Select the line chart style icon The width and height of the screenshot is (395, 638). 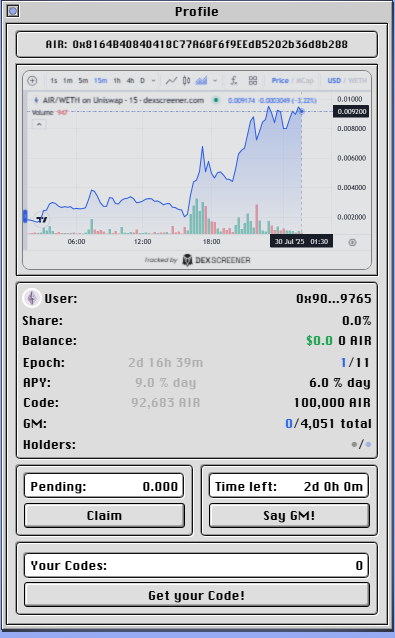click(x=171, y=81)
